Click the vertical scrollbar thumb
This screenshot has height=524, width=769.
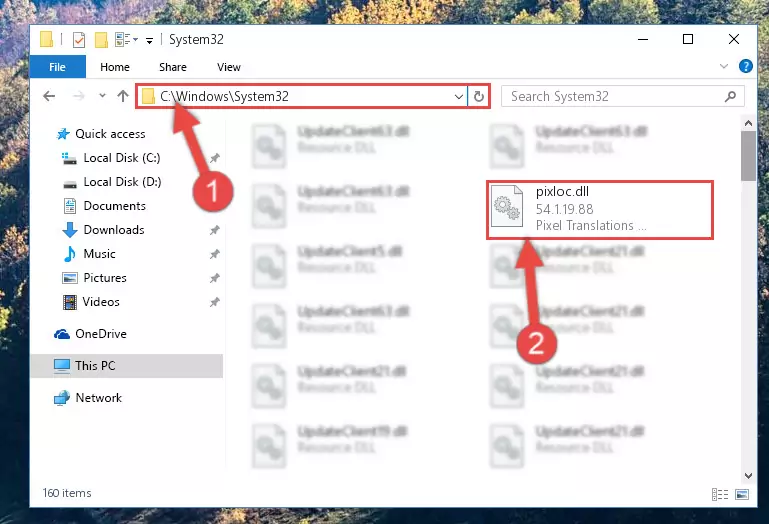pyautogui.click(x=748, y=156)
